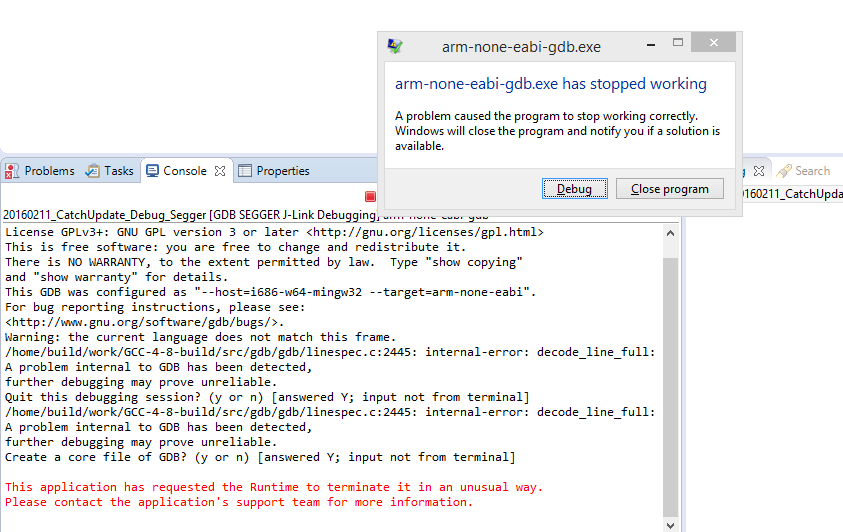Click 'For bug reporting instructions' console line
This screenshot has height=532, width=843.
pyautogui.click(x=155, y=307)
